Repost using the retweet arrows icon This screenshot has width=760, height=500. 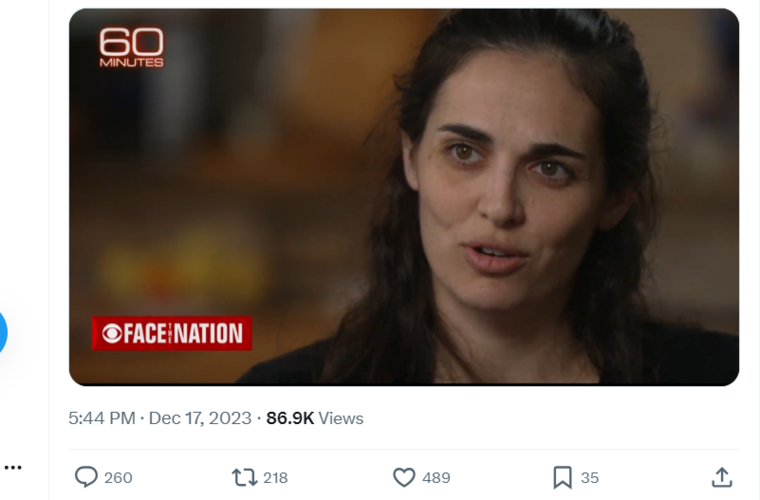coord(244,477)
